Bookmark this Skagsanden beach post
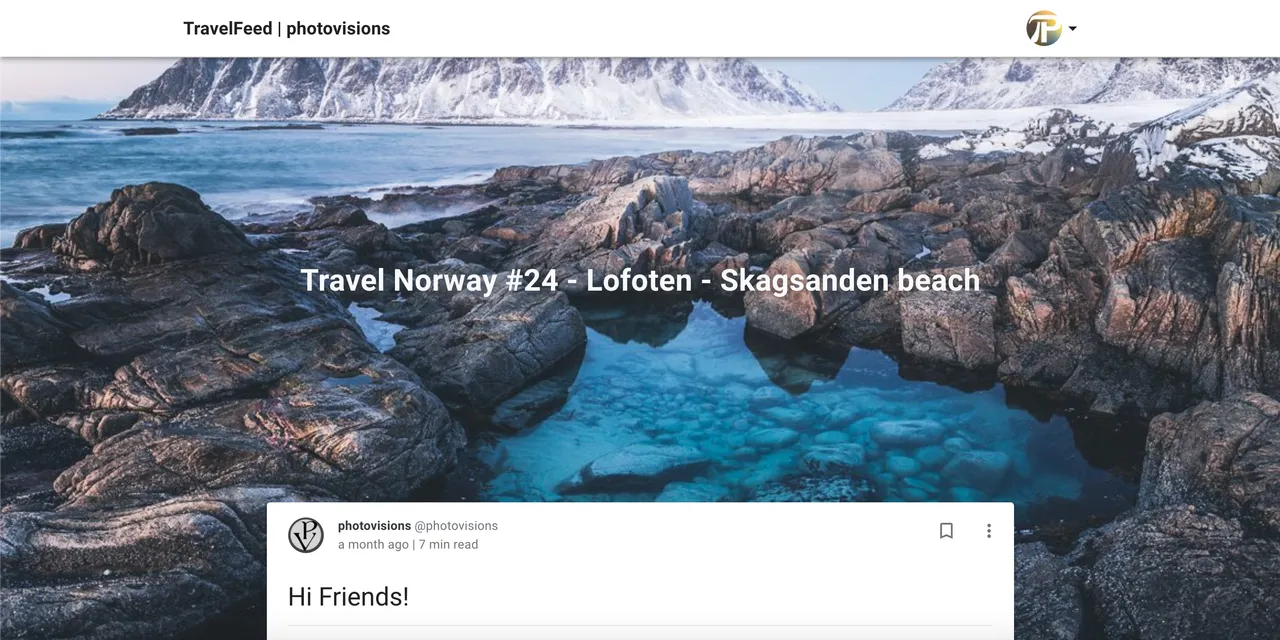This screenshot has width=1280, height=640. (x=946, y=531)
